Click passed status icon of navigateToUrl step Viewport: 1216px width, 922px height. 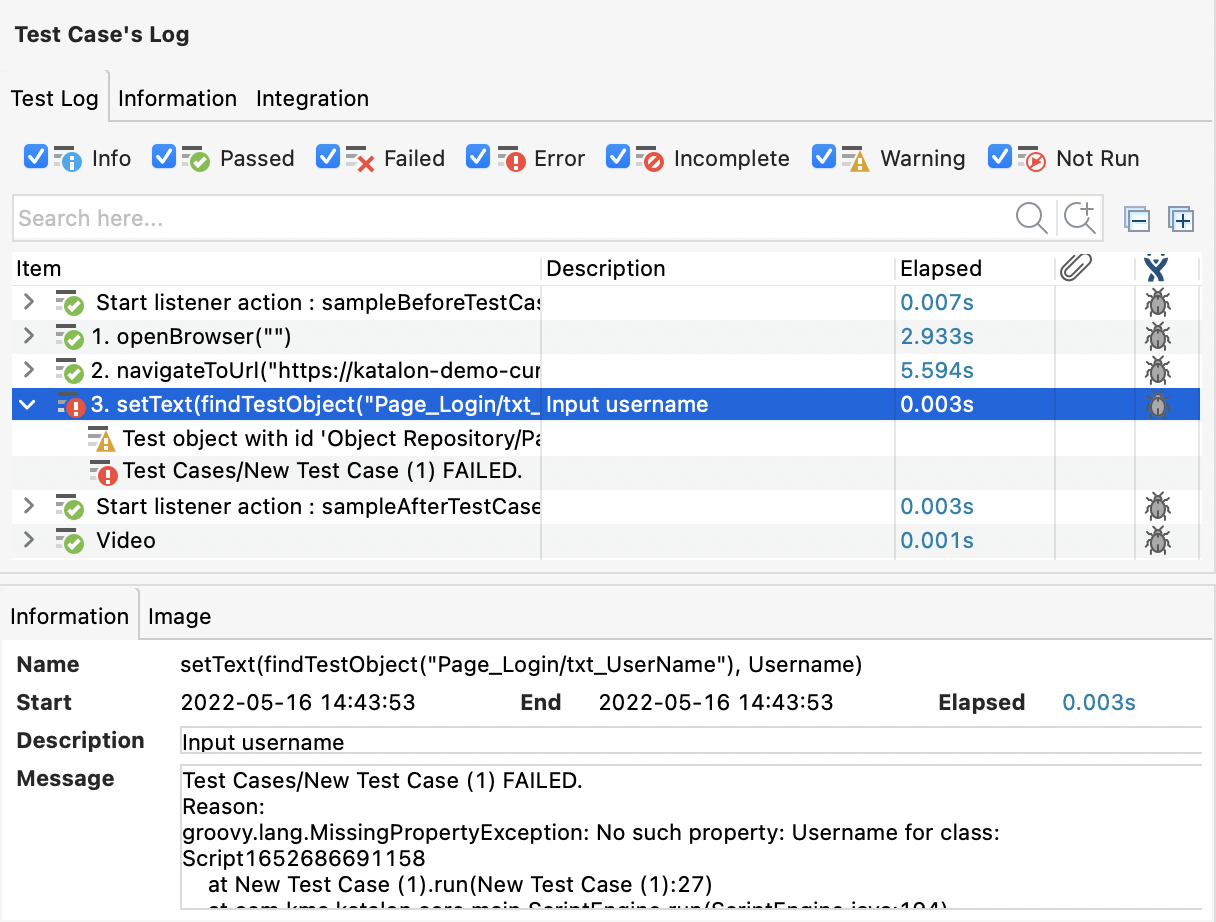coord(69,371)
